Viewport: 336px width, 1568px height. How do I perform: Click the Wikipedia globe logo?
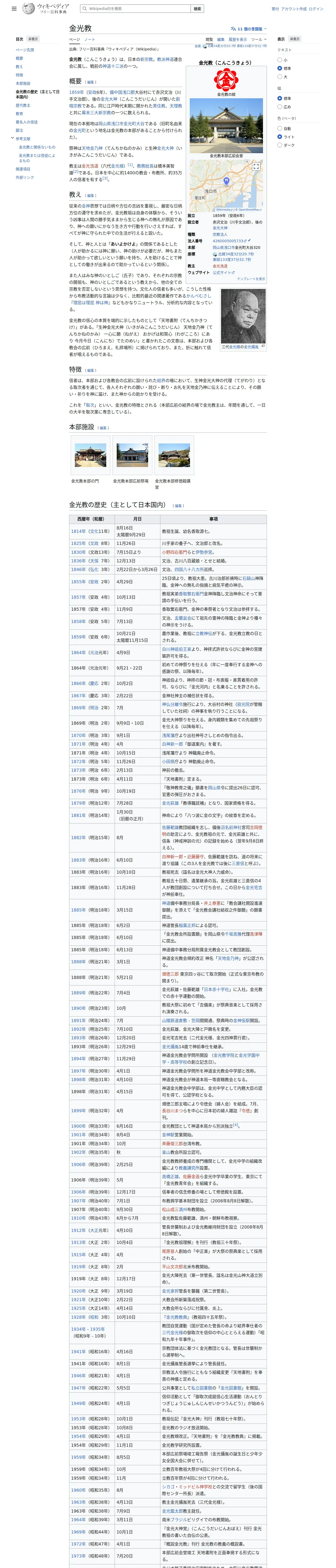point(28,9)
